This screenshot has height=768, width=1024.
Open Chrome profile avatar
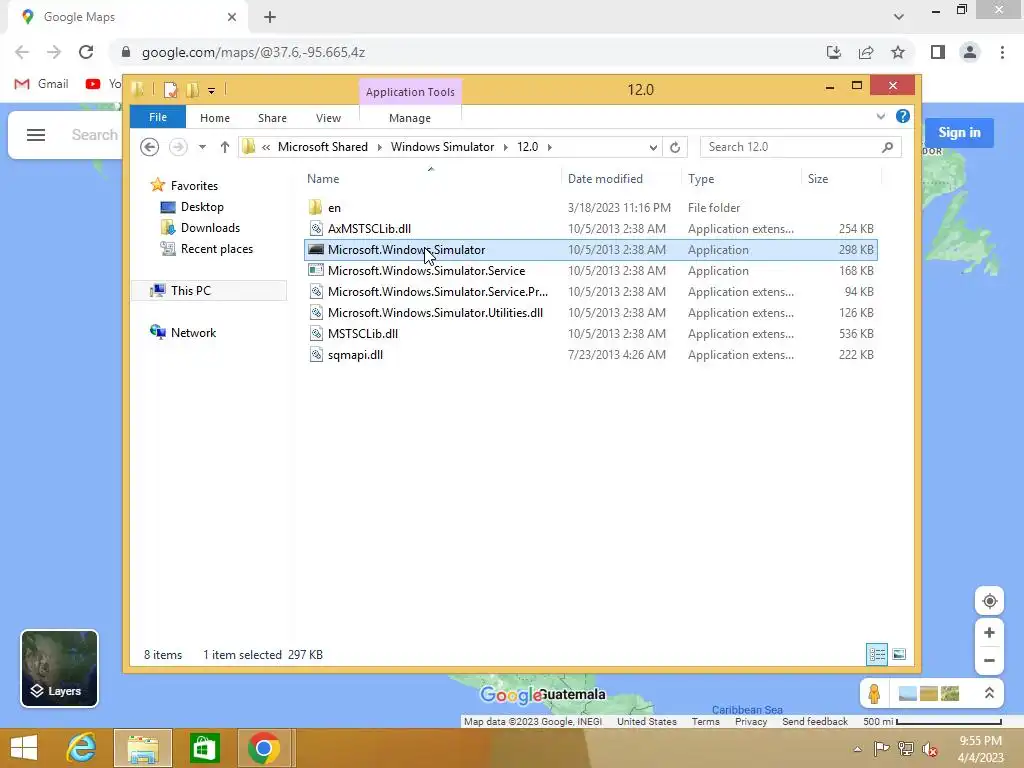point(970,52)
